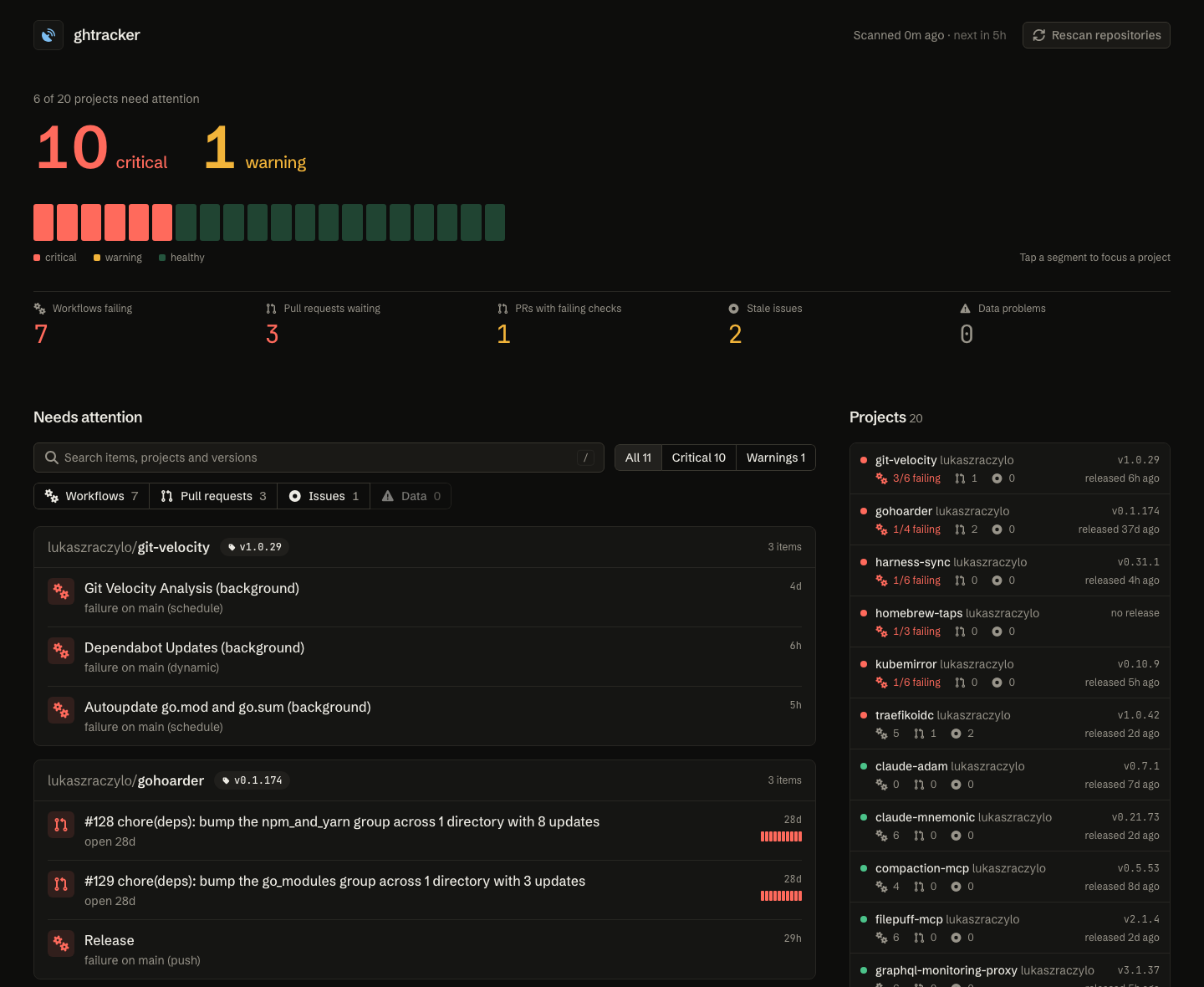Viewport: 1204px width, 987px height.
Task: Click git-velocity 3/6 failing workflow icon
Action: click(x=881, y=478)
